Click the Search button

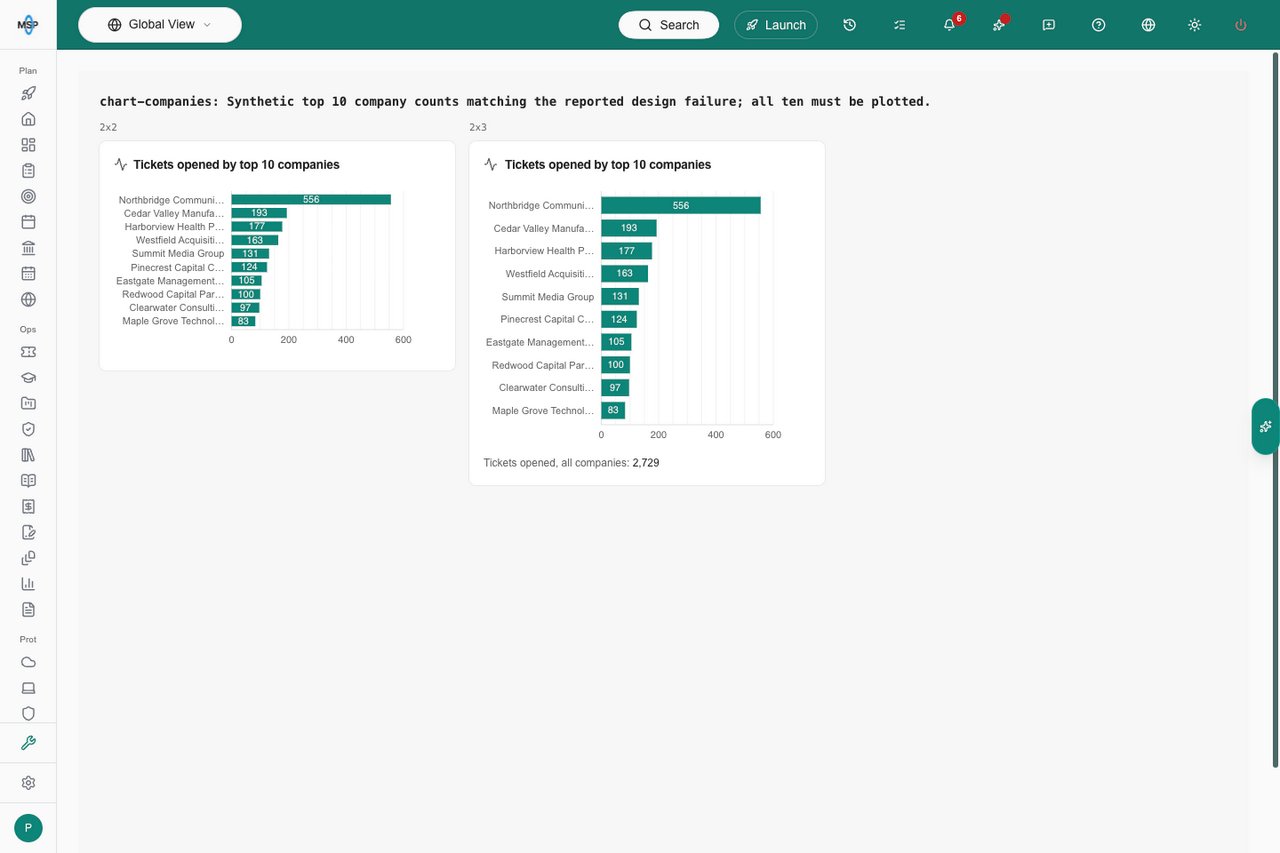(669, 25)
